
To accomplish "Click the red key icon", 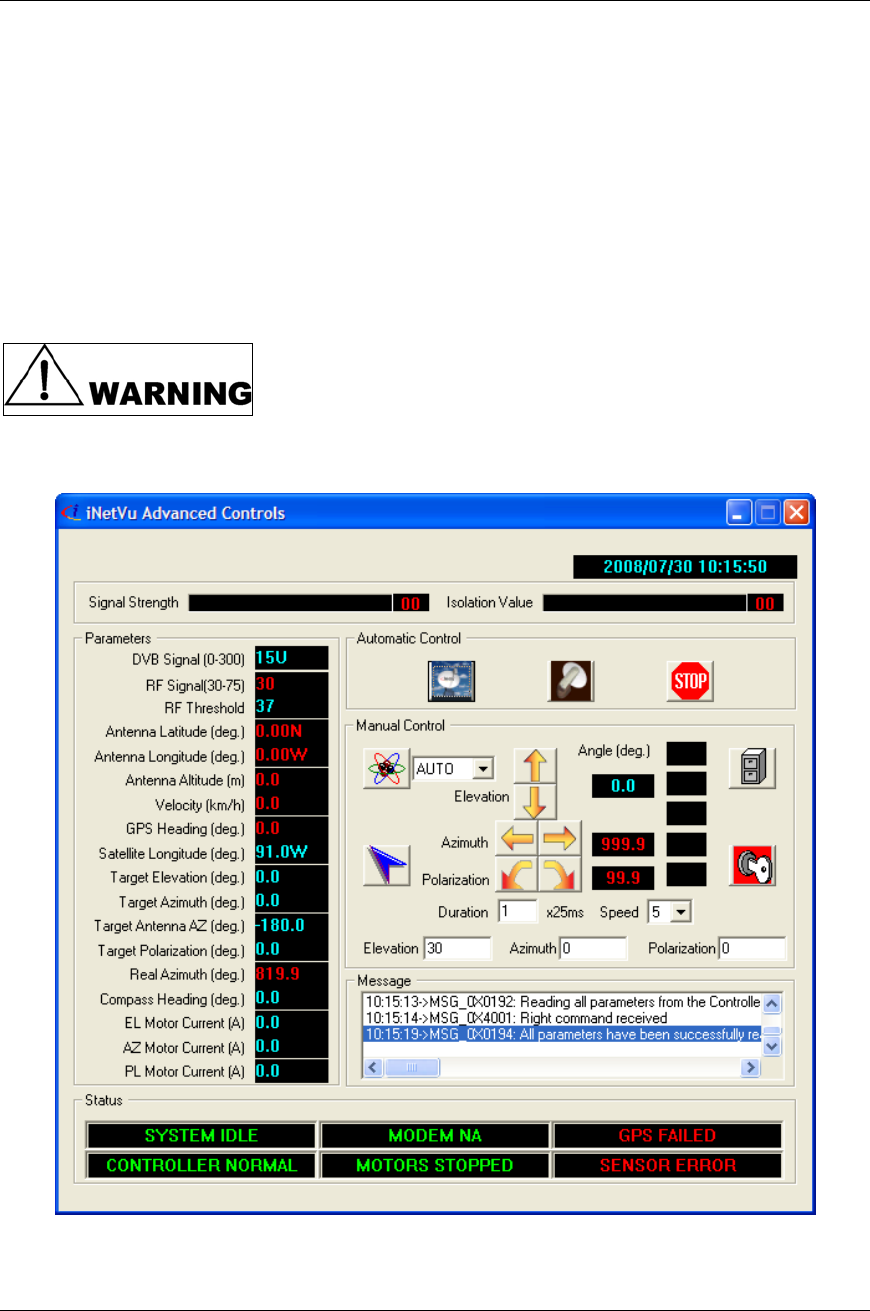I will point(752,865).
